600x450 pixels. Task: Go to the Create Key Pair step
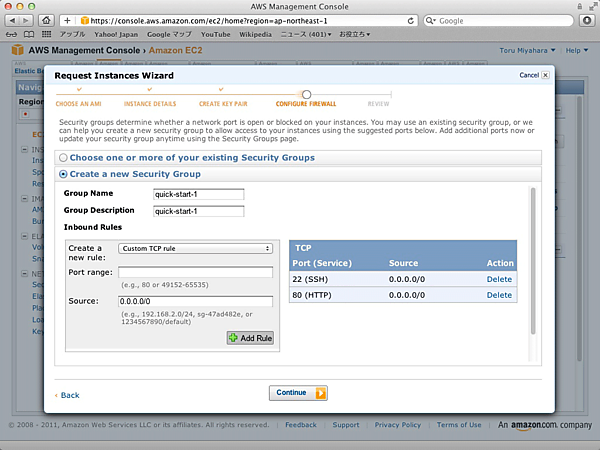[x=223, y=104]
